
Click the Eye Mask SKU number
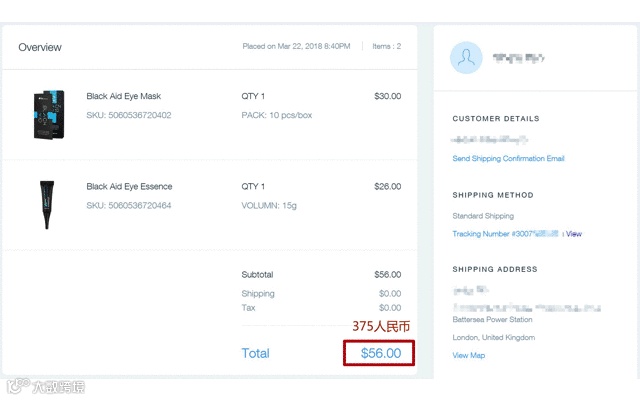[129, 115]
